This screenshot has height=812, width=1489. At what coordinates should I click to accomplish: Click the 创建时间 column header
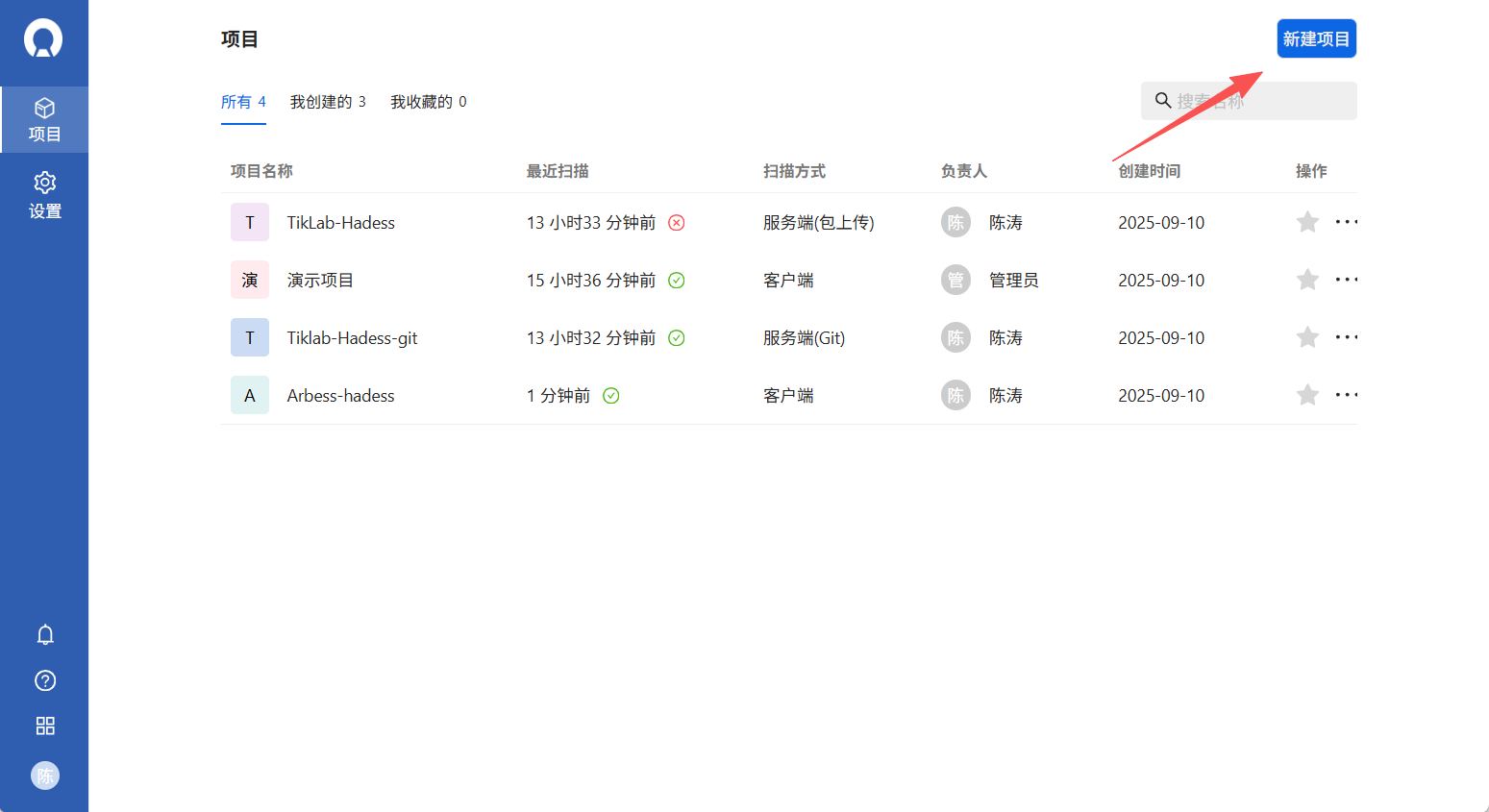click(1150, 171)
